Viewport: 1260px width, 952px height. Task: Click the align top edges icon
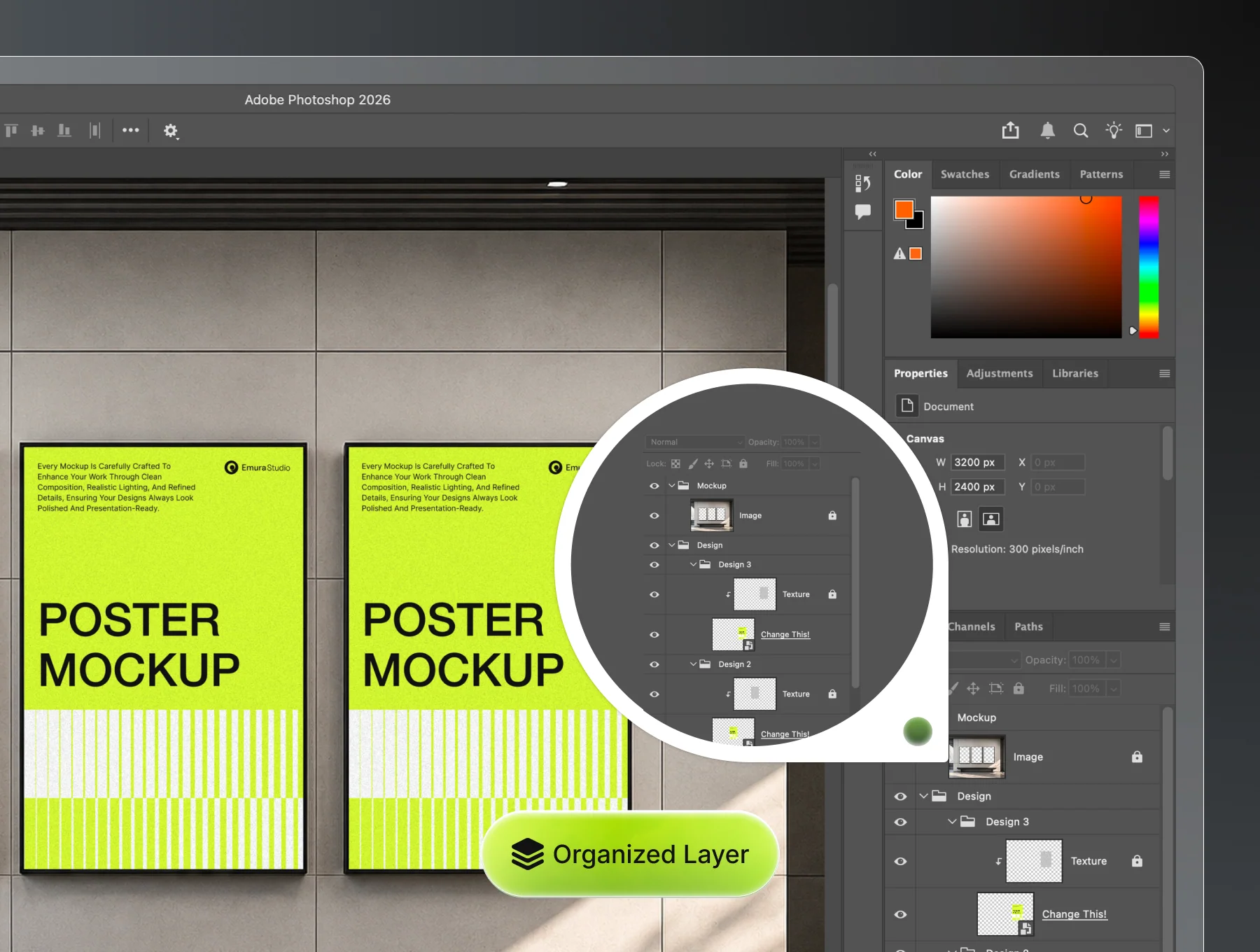[x=11, y=130]
